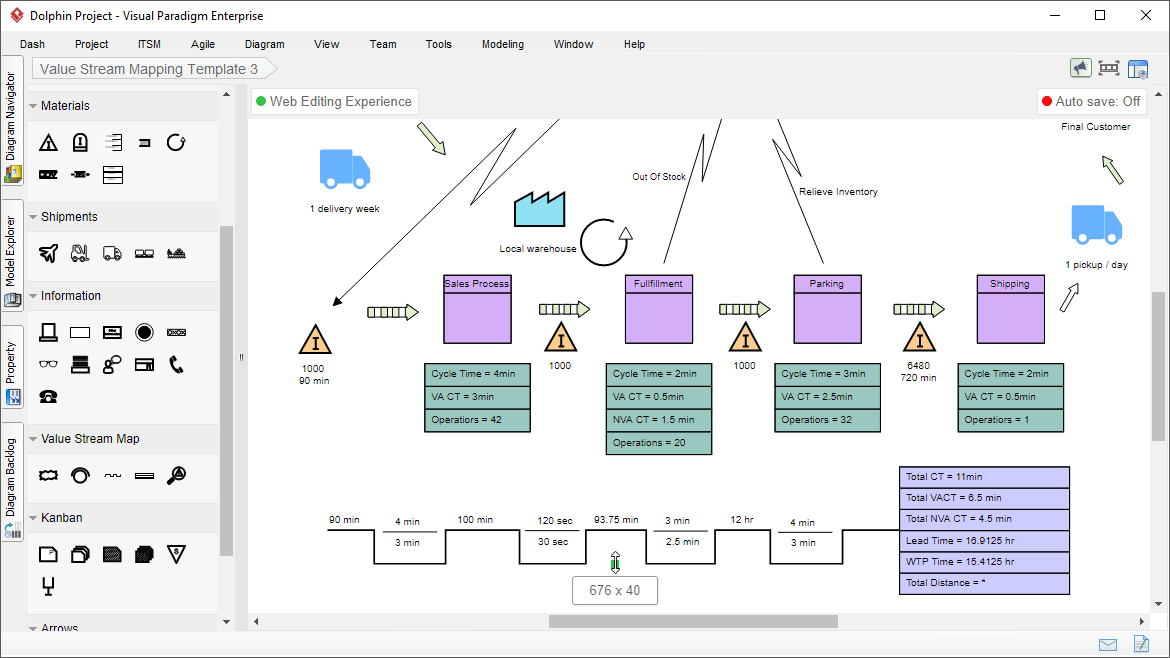Select the kaizen burst shape in Value Stream Map

(x=48, y=476)
